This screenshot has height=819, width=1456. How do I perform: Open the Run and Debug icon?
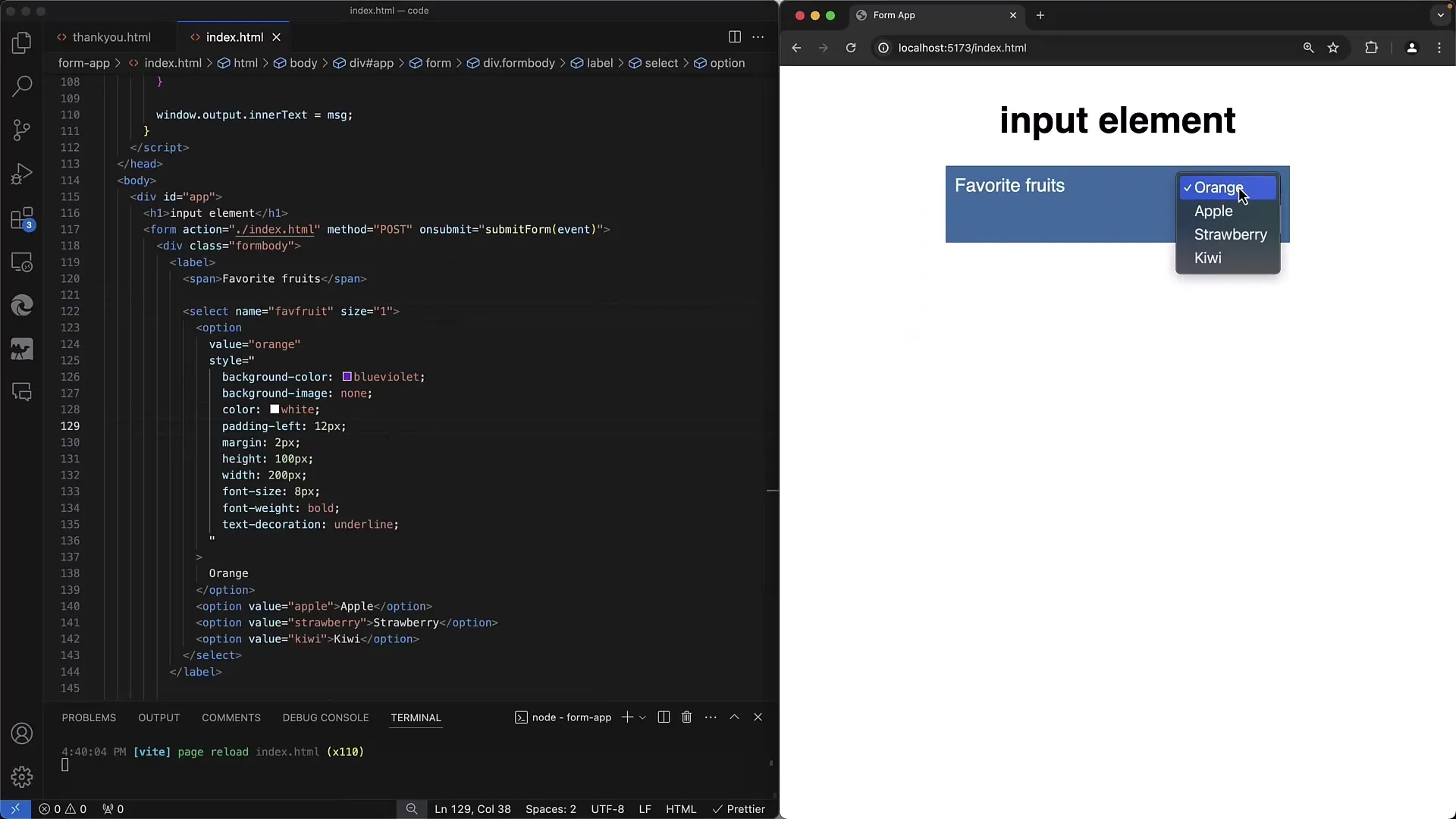22,174
